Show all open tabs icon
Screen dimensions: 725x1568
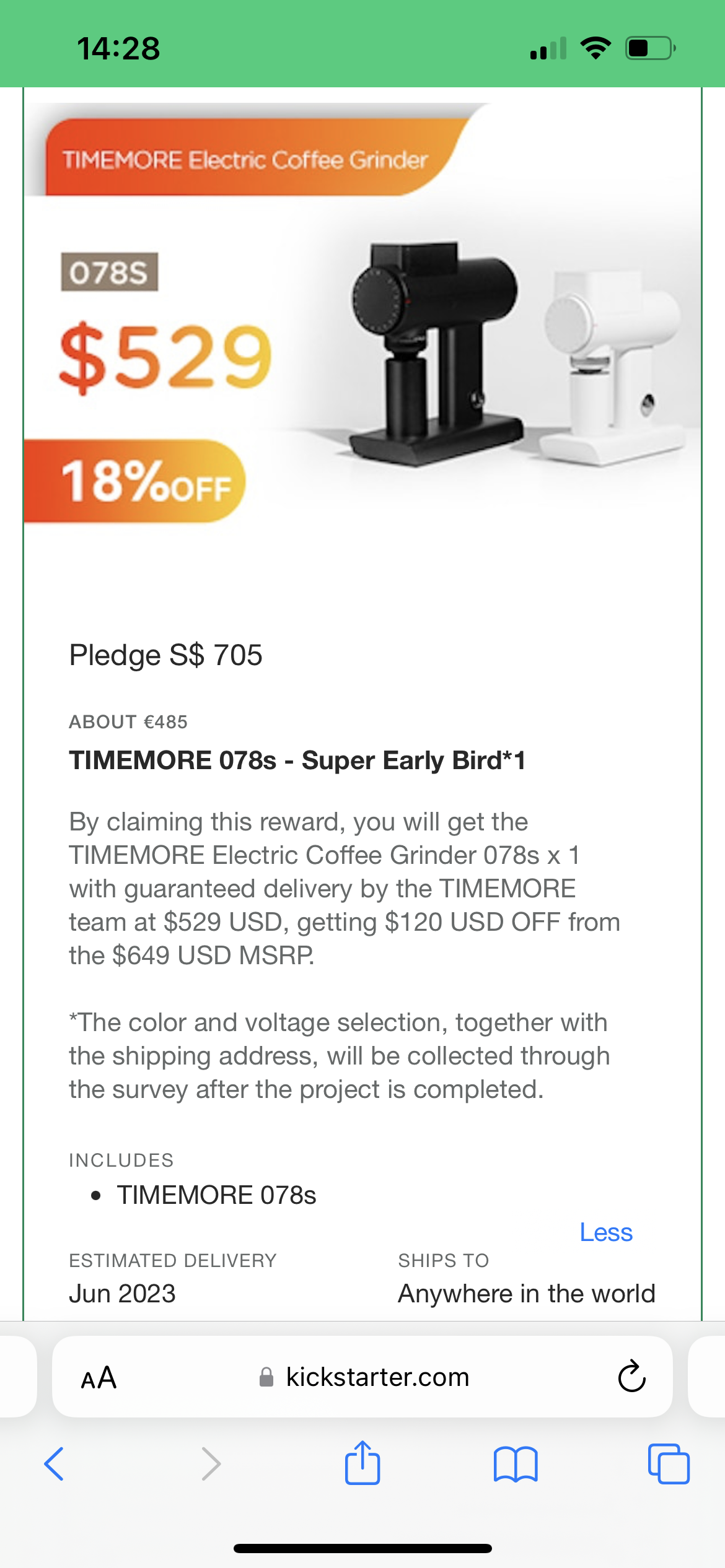[x=668, y=1464]
